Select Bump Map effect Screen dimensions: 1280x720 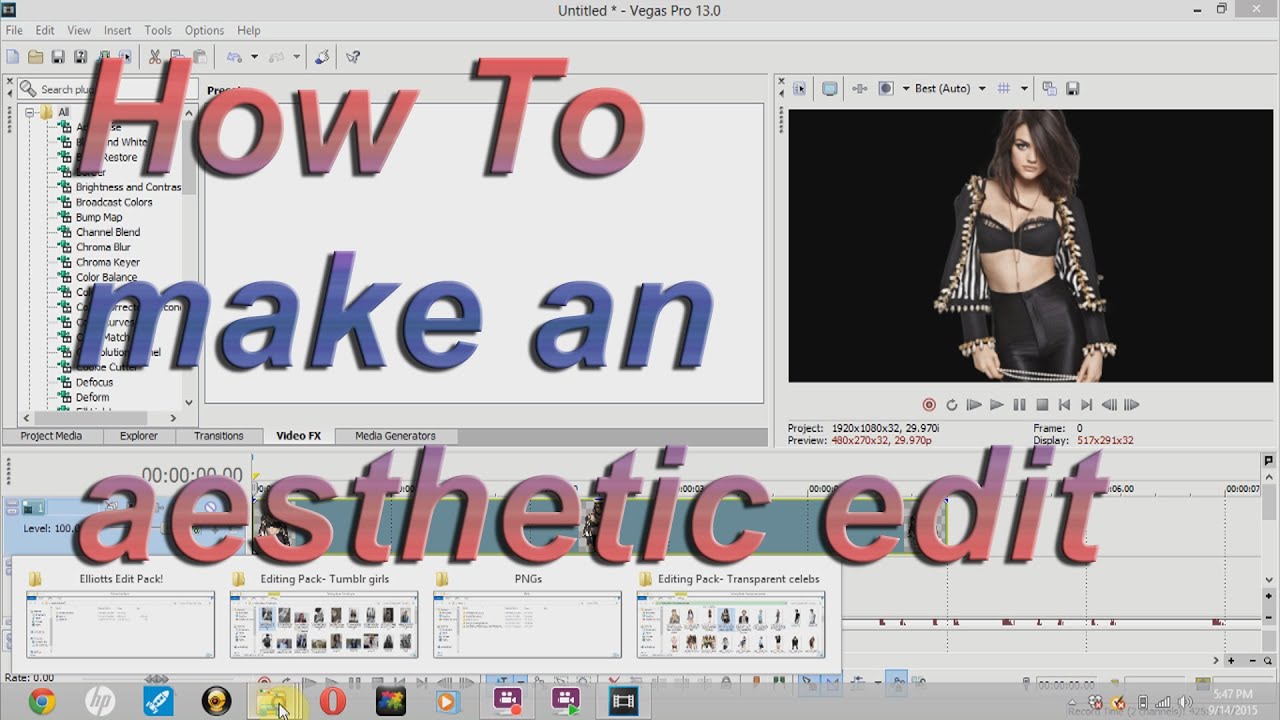(99, 217)
